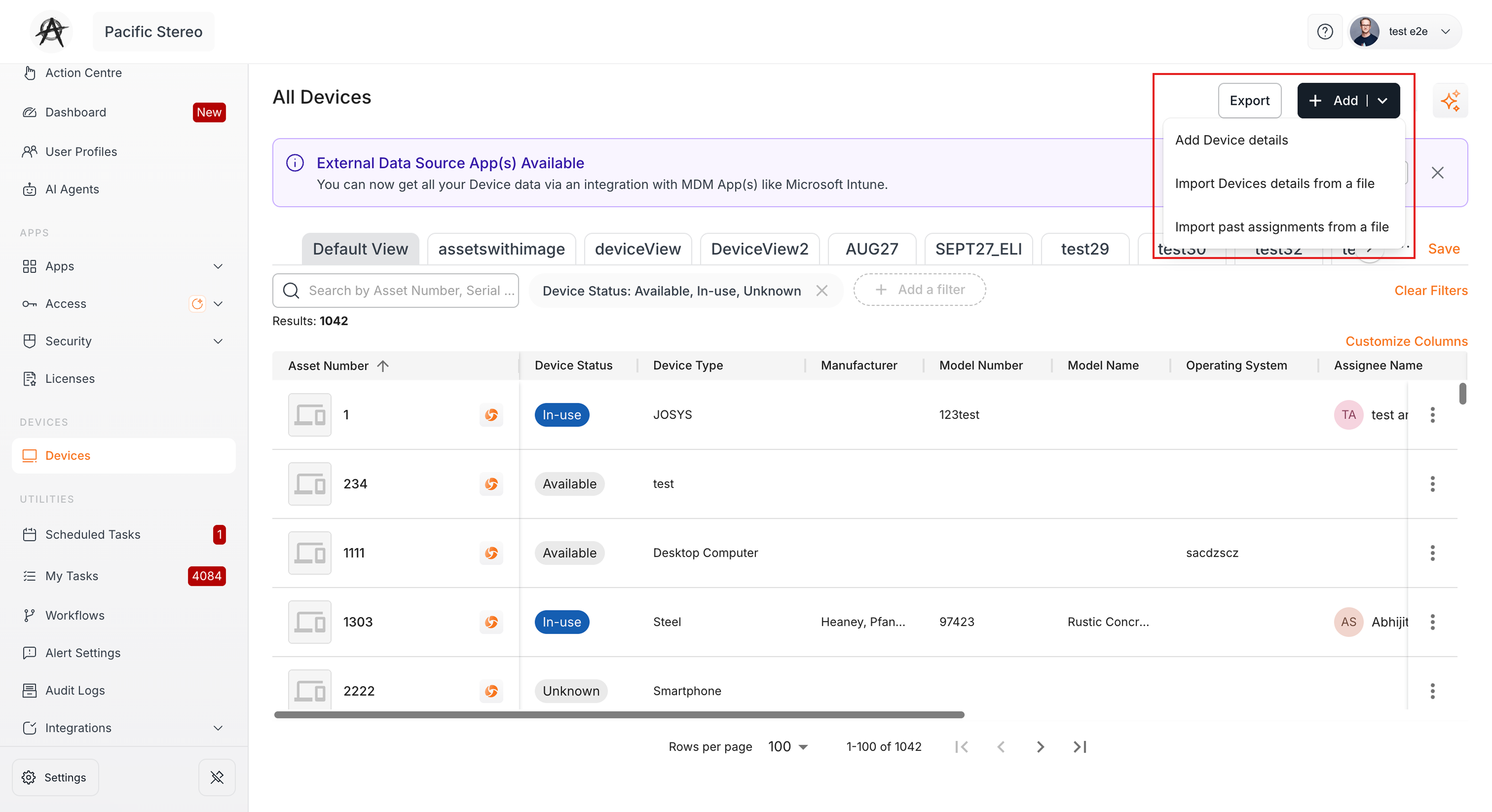Click the Add a filter button
The height and width of the screenshot is (812, 1492).
coord(919,290)
